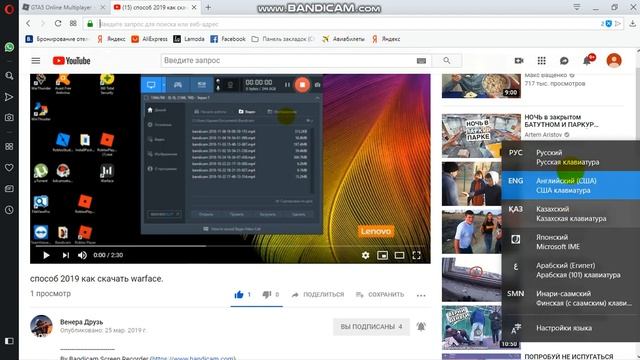Viewport: 640px width, 360px height.
Task: Go to the YouTube home logo
Action: (71, 61)
